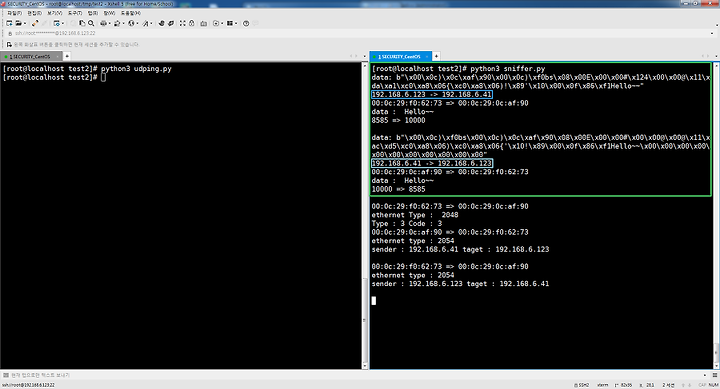Image resolution: width=720 pixels, height=389 pixels.
Task: Expand the Print icon dropdown arrow
Action: click(x=110, y=23)
